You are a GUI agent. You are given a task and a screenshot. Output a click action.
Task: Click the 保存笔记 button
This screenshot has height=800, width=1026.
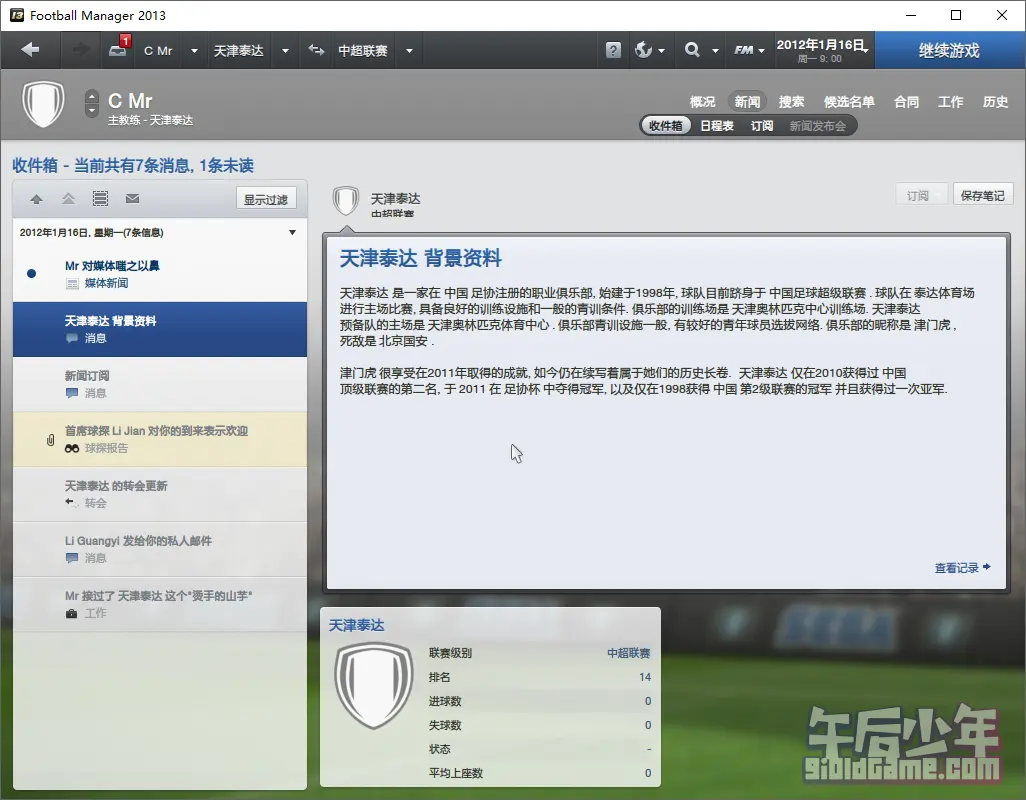(982, 195)
